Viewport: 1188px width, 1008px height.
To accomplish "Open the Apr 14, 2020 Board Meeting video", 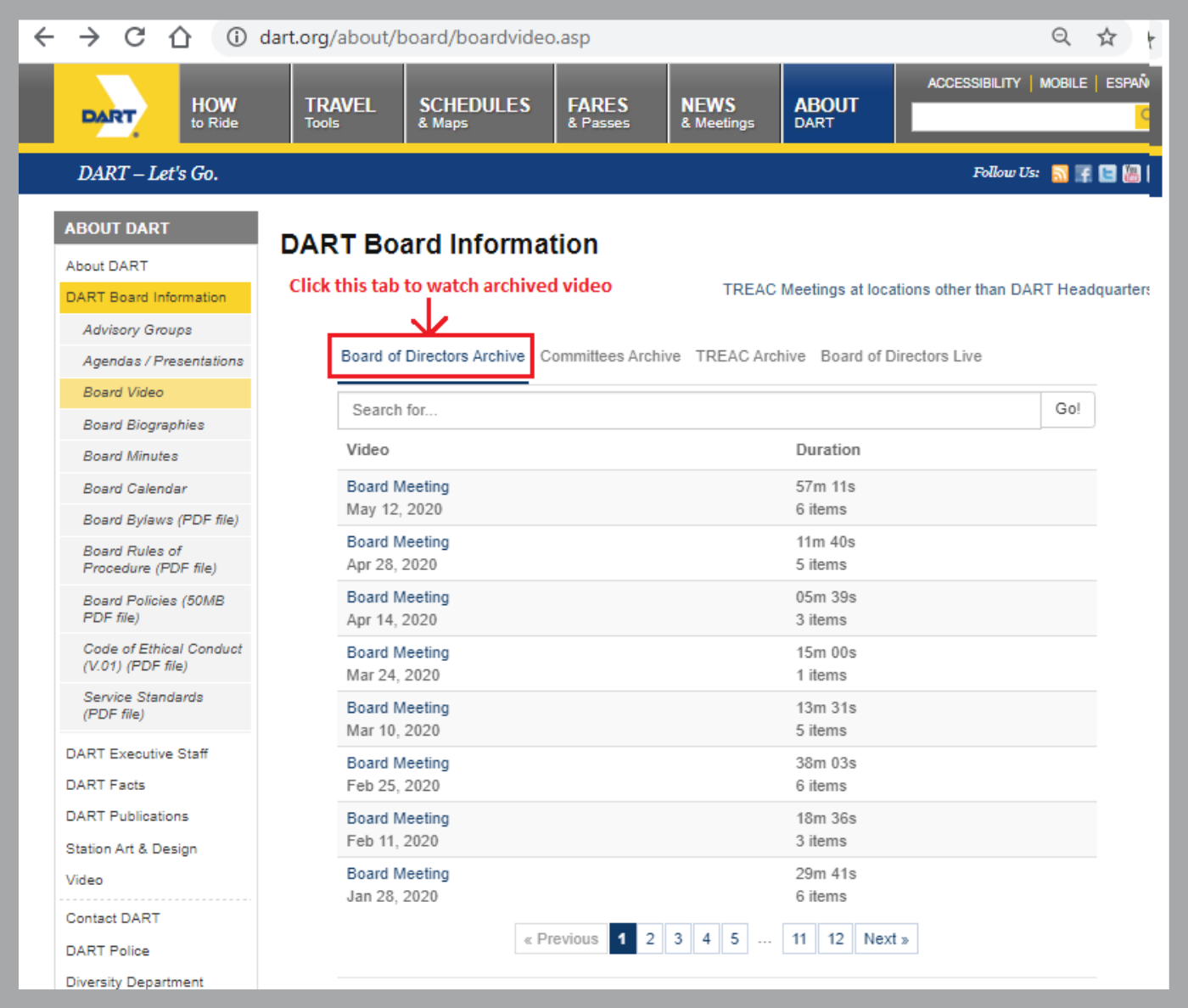I will (x=398, y=597).
